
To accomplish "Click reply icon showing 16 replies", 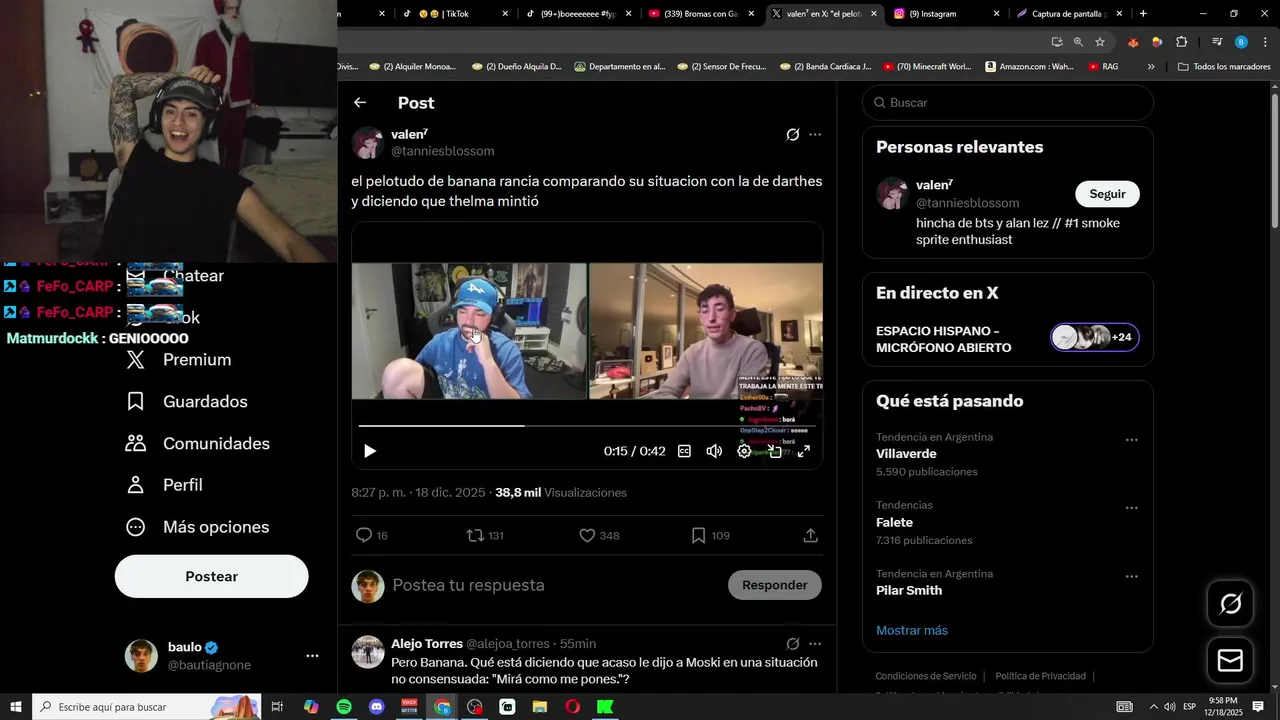I will 372,536.
